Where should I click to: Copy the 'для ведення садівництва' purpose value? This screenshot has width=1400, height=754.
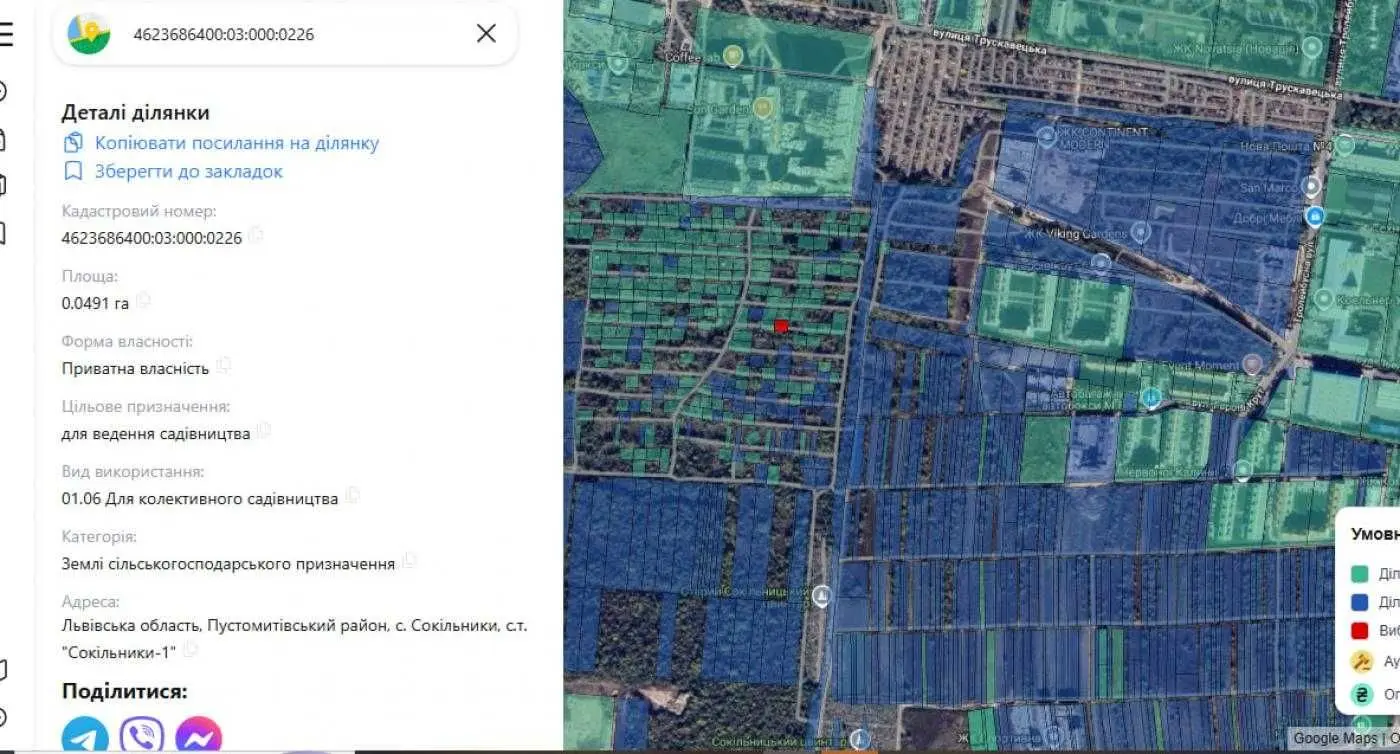click(x=263, y=430)
